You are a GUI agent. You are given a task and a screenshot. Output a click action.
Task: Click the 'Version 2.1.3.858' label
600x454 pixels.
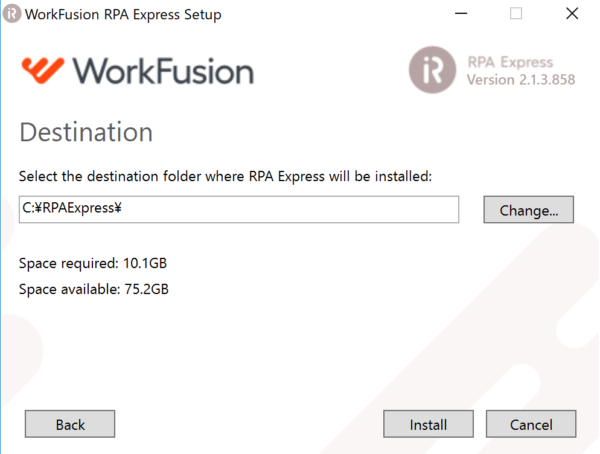pyautogui.click(x=521, y=80)
